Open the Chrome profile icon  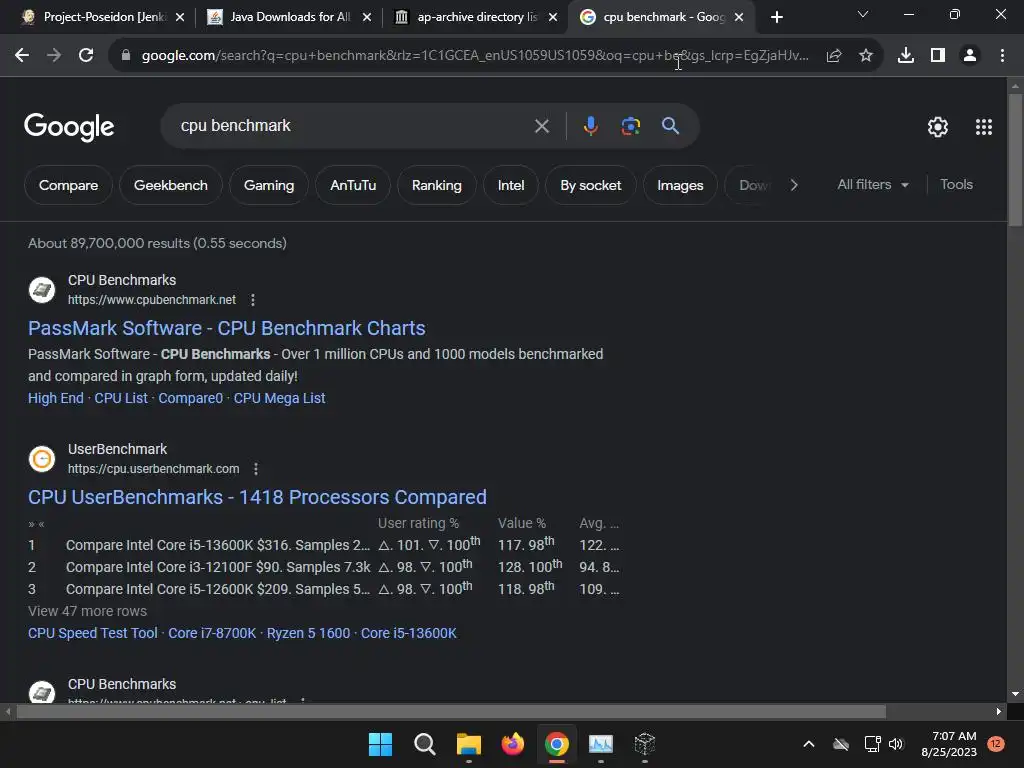point(970,56)
